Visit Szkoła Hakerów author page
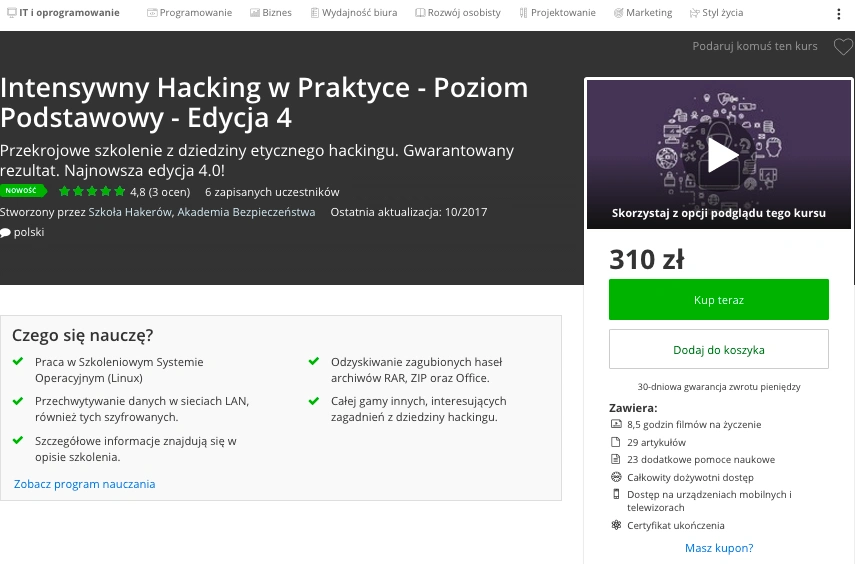Image resolution: width=855 pixels, height=564 pixels. pos(130,212)
